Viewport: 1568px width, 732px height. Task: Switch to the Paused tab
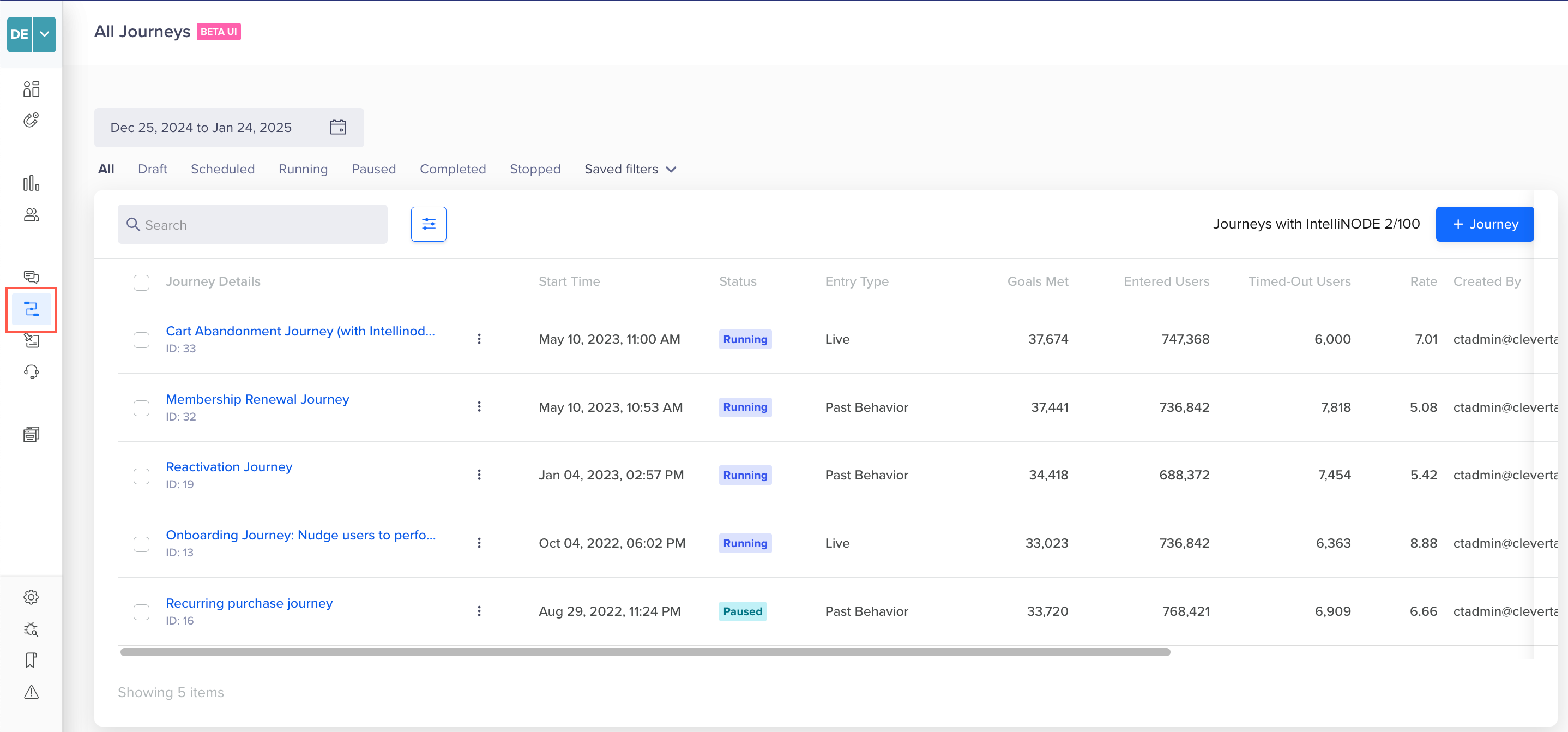[x=374, y=169]
